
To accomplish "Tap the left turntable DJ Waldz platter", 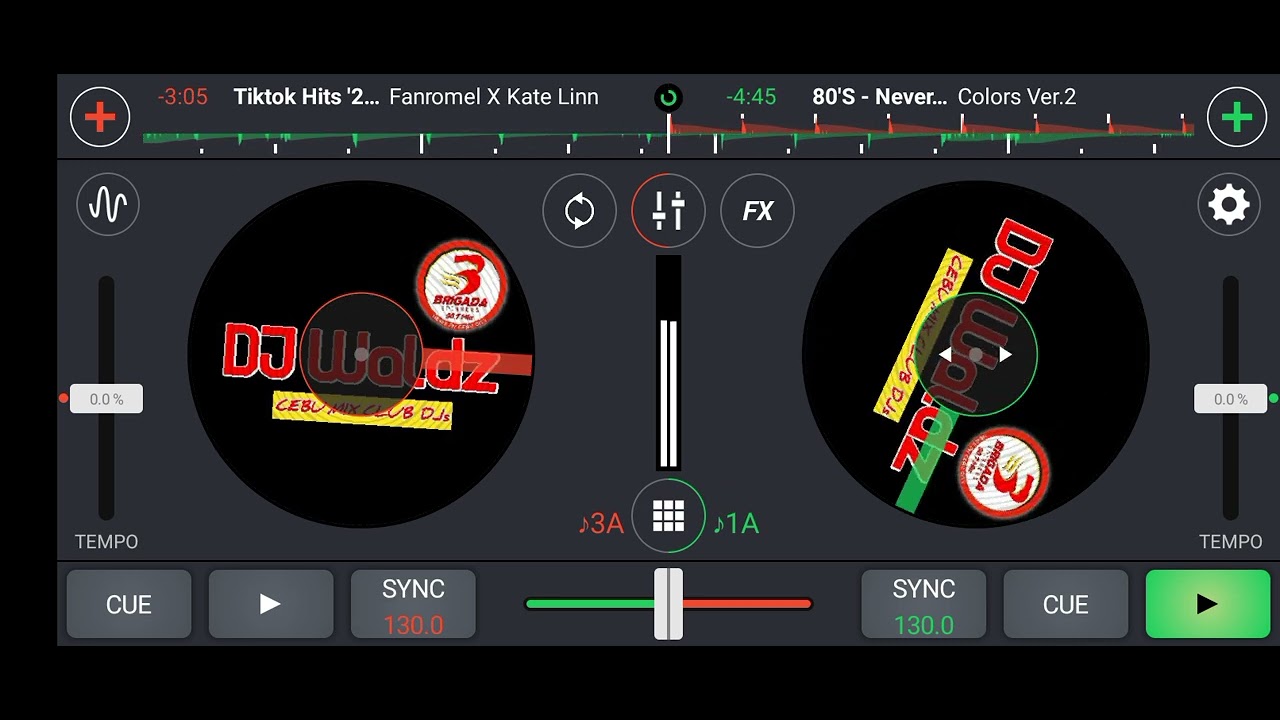I will (x=361, y=354).
